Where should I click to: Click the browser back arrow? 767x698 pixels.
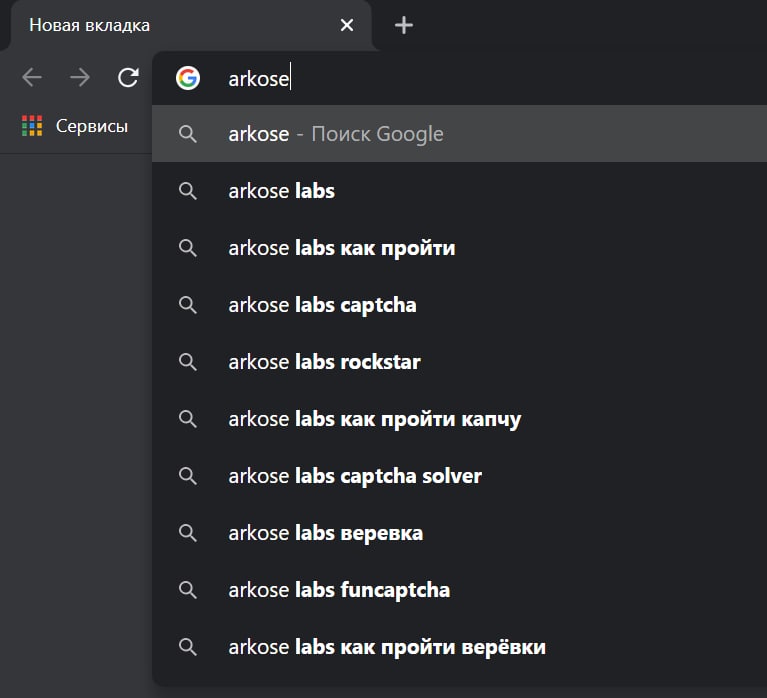(x=32, y=77)
